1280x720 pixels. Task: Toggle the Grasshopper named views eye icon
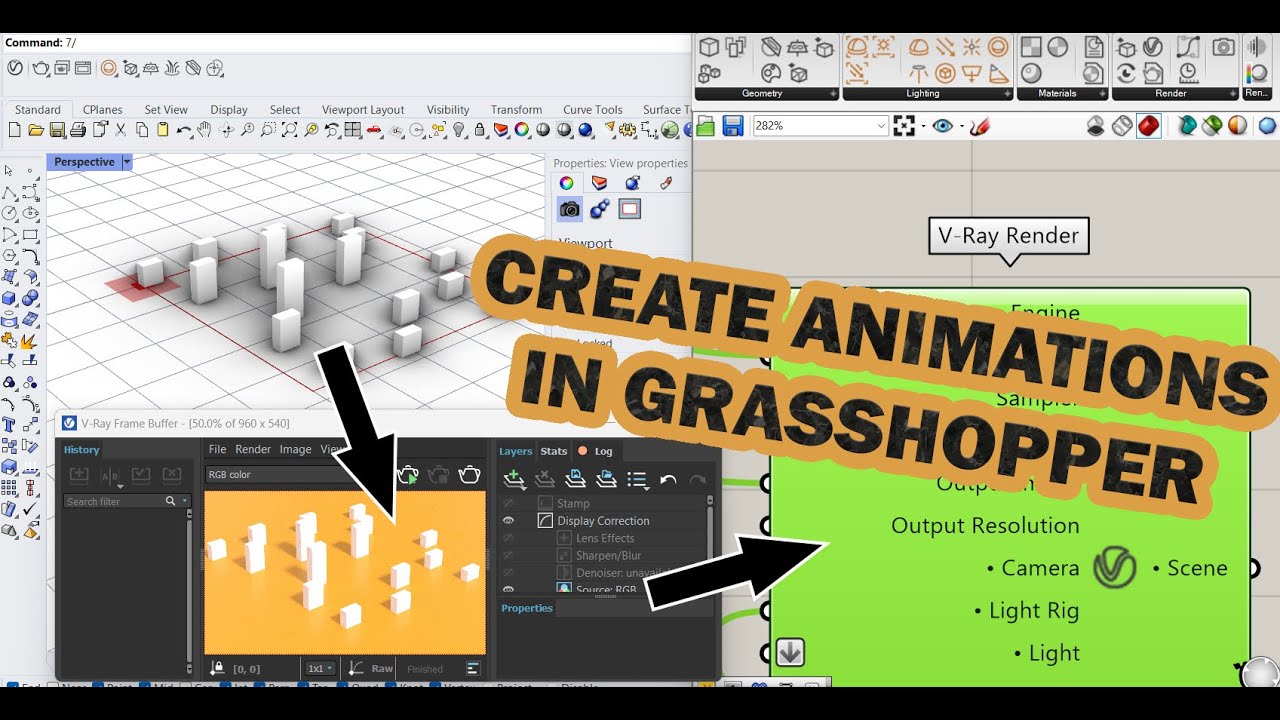click(x=942, y=126)
